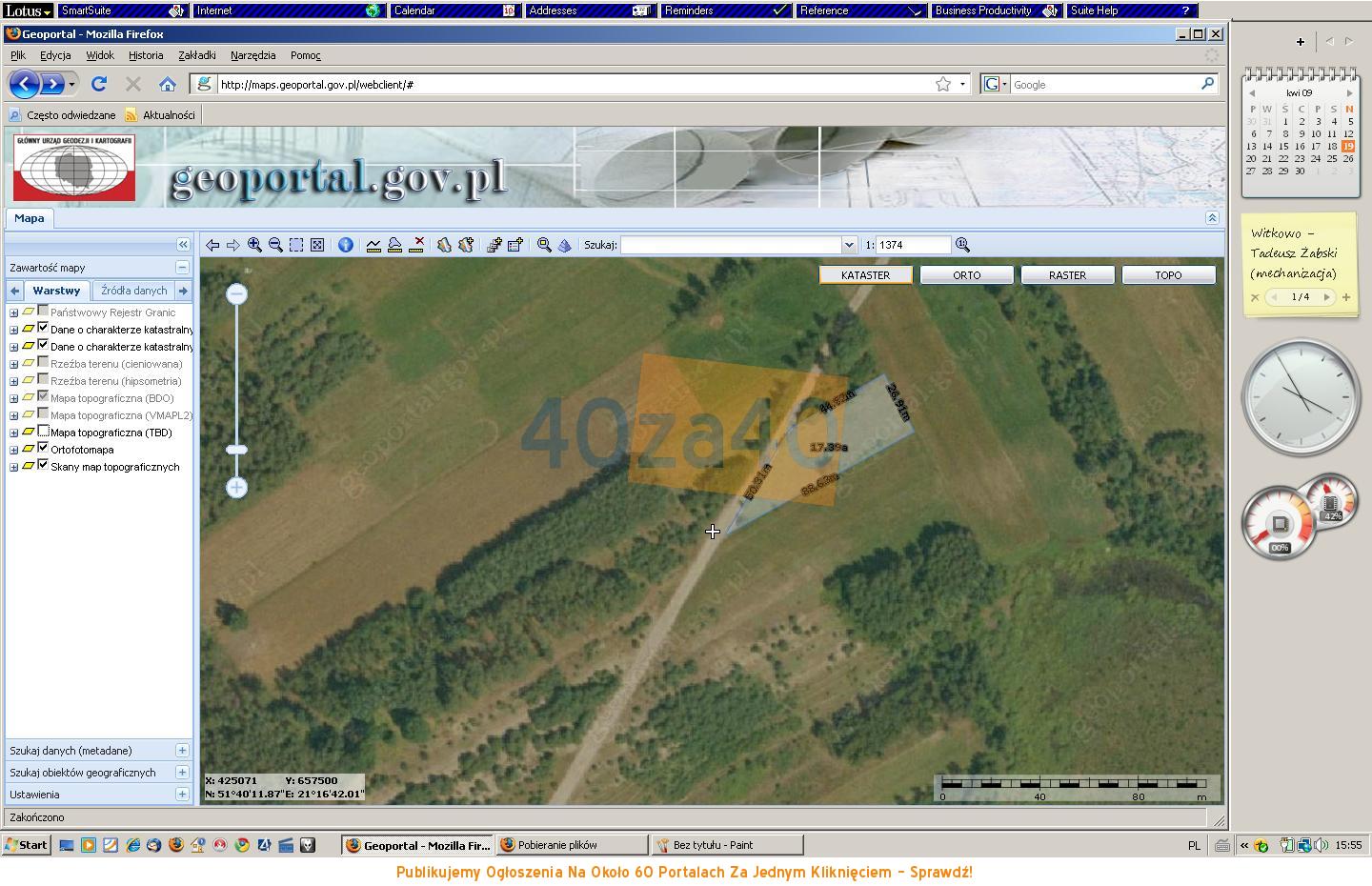Switch to the Źródła danych tab

[x=134, y=291]
